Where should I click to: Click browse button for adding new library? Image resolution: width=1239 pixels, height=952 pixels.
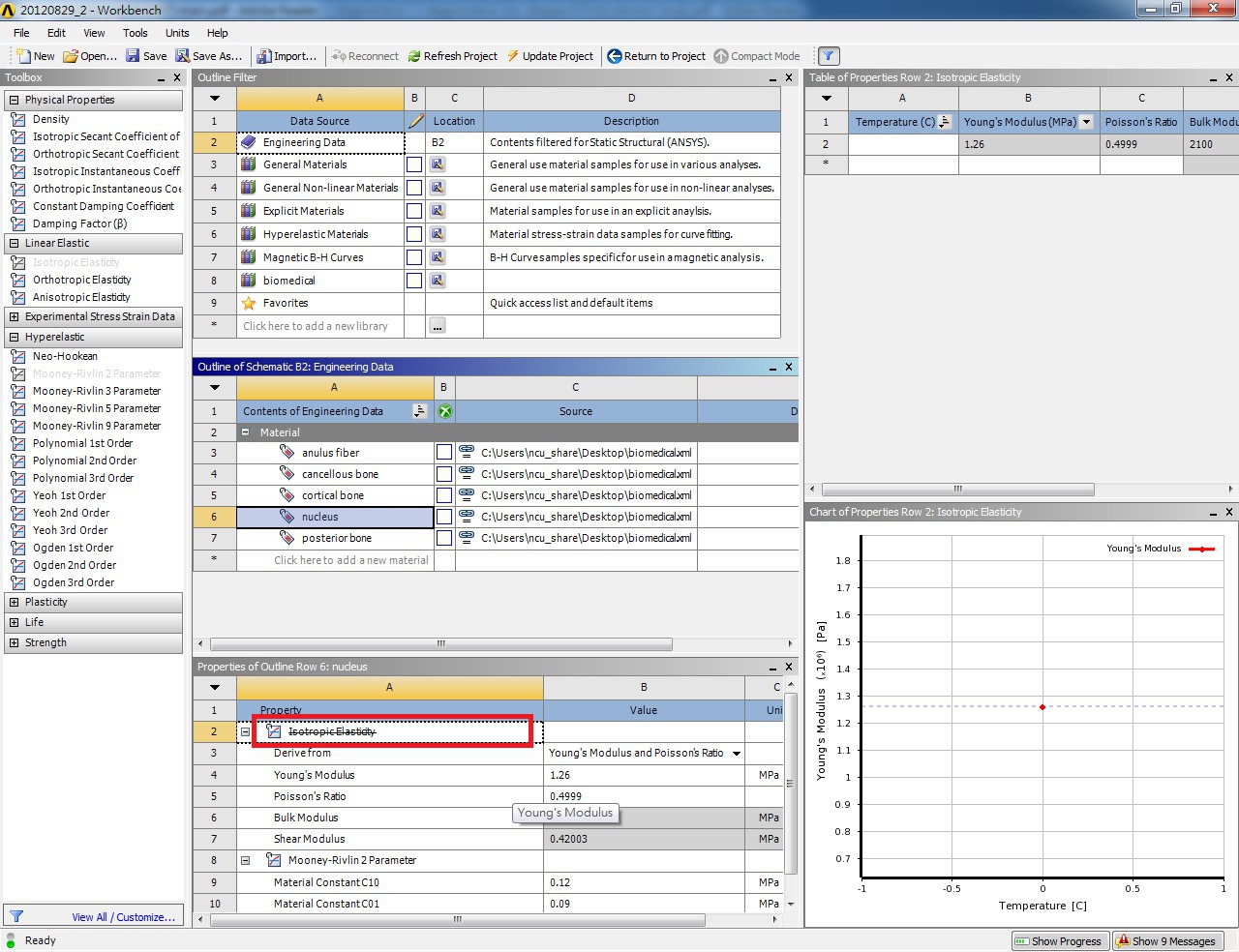click(x=438, y=326)
